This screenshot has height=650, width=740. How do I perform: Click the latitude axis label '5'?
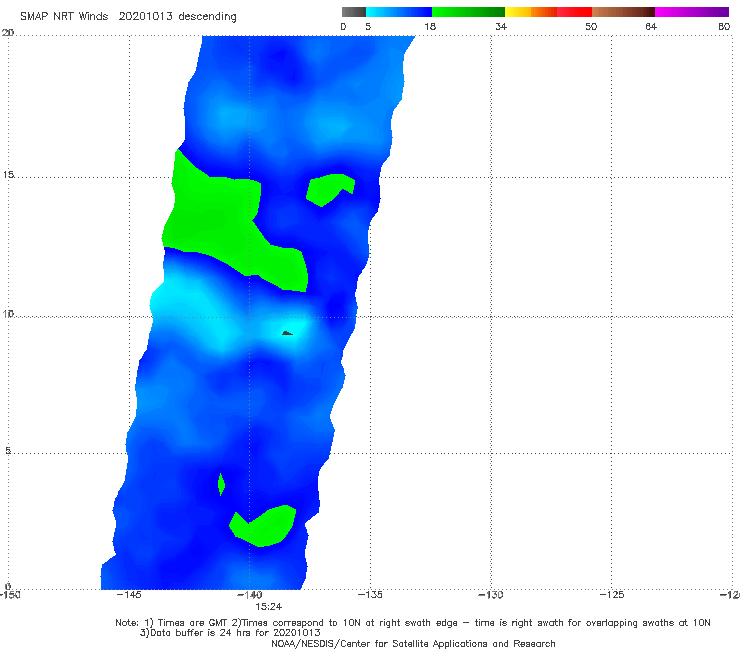click(8, 451)
